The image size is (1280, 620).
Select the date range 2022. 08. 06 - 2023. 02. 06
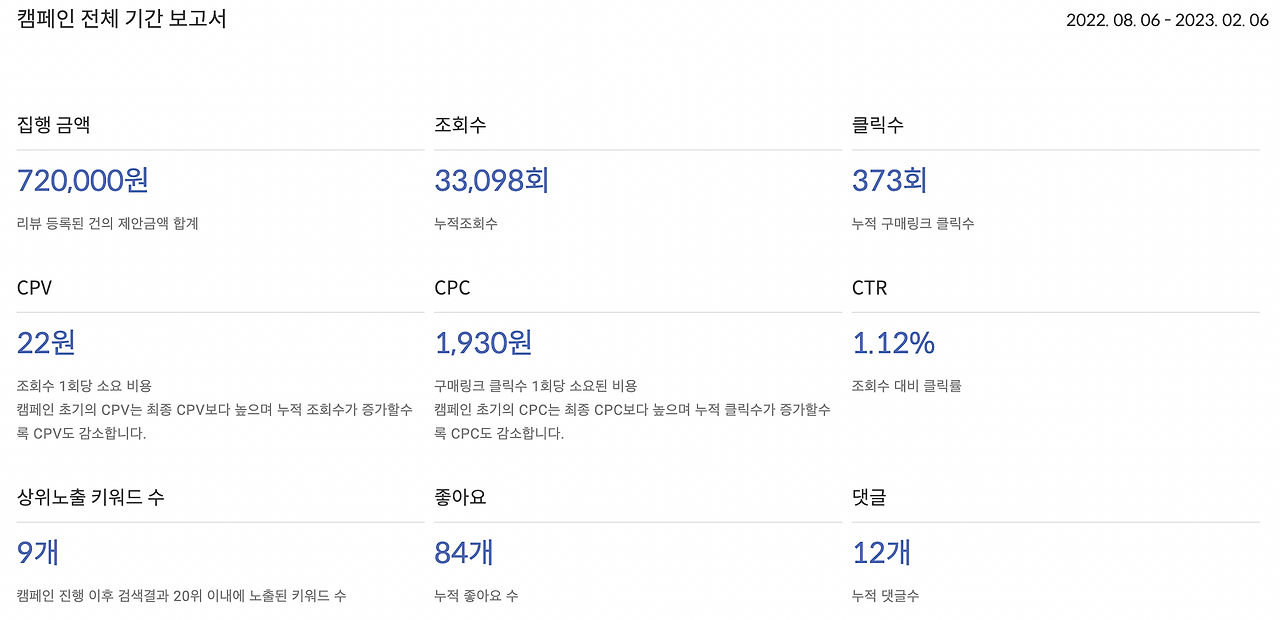pos(1167,20)
